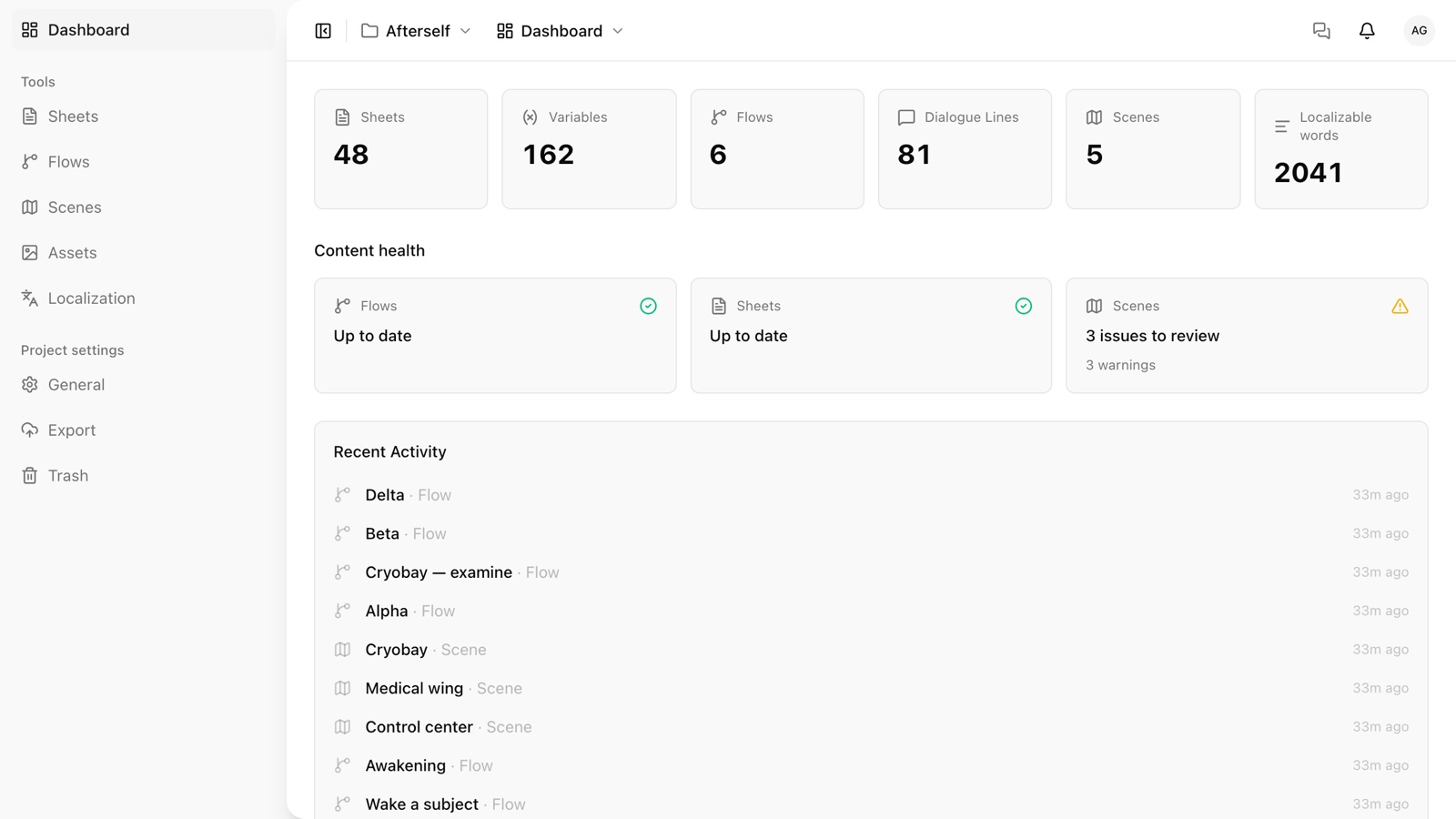Screen dimensions: 1456x819
Task: Open the Cryobay — examine flow entry
Action: tap(871, 572)
